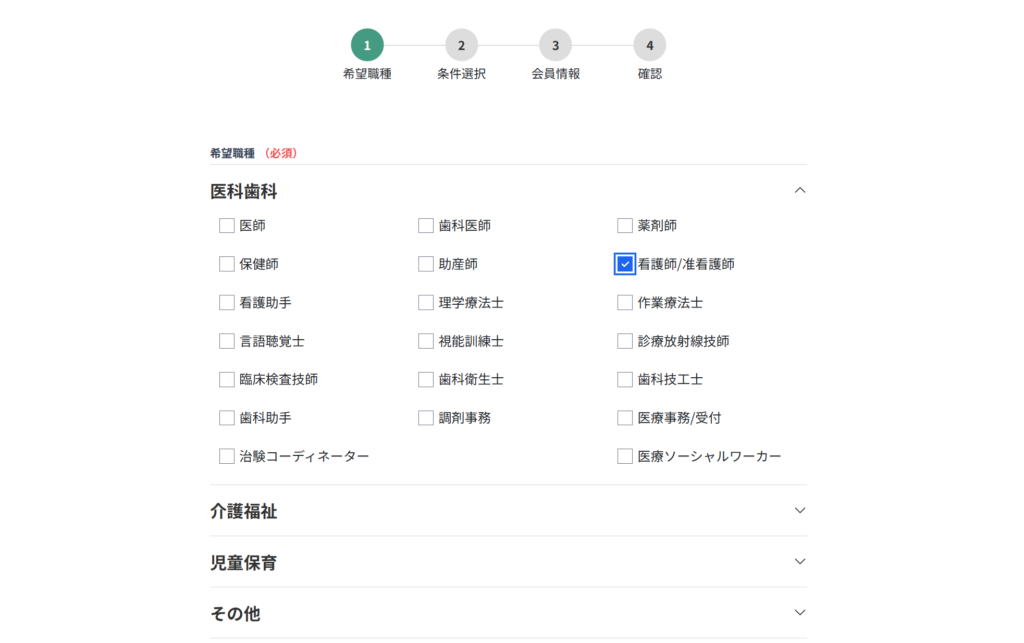The height and width of the screenshot is (643, 1024).
Task: Uncheck the 看護師/准看護師 checkbox
Action: 625,264
